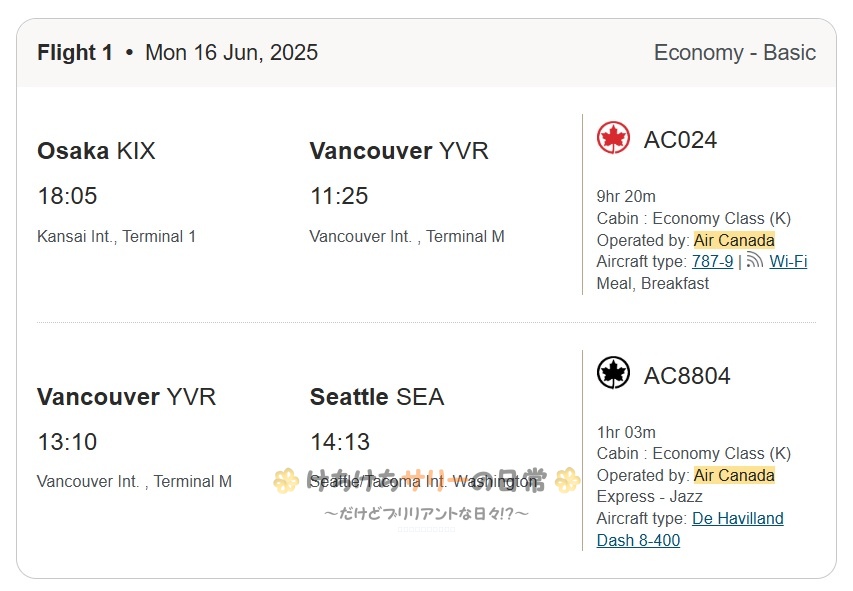Click Kansai Int., Terminal 1 text
The image size is (853, 591).
click(x=116, y=236)
